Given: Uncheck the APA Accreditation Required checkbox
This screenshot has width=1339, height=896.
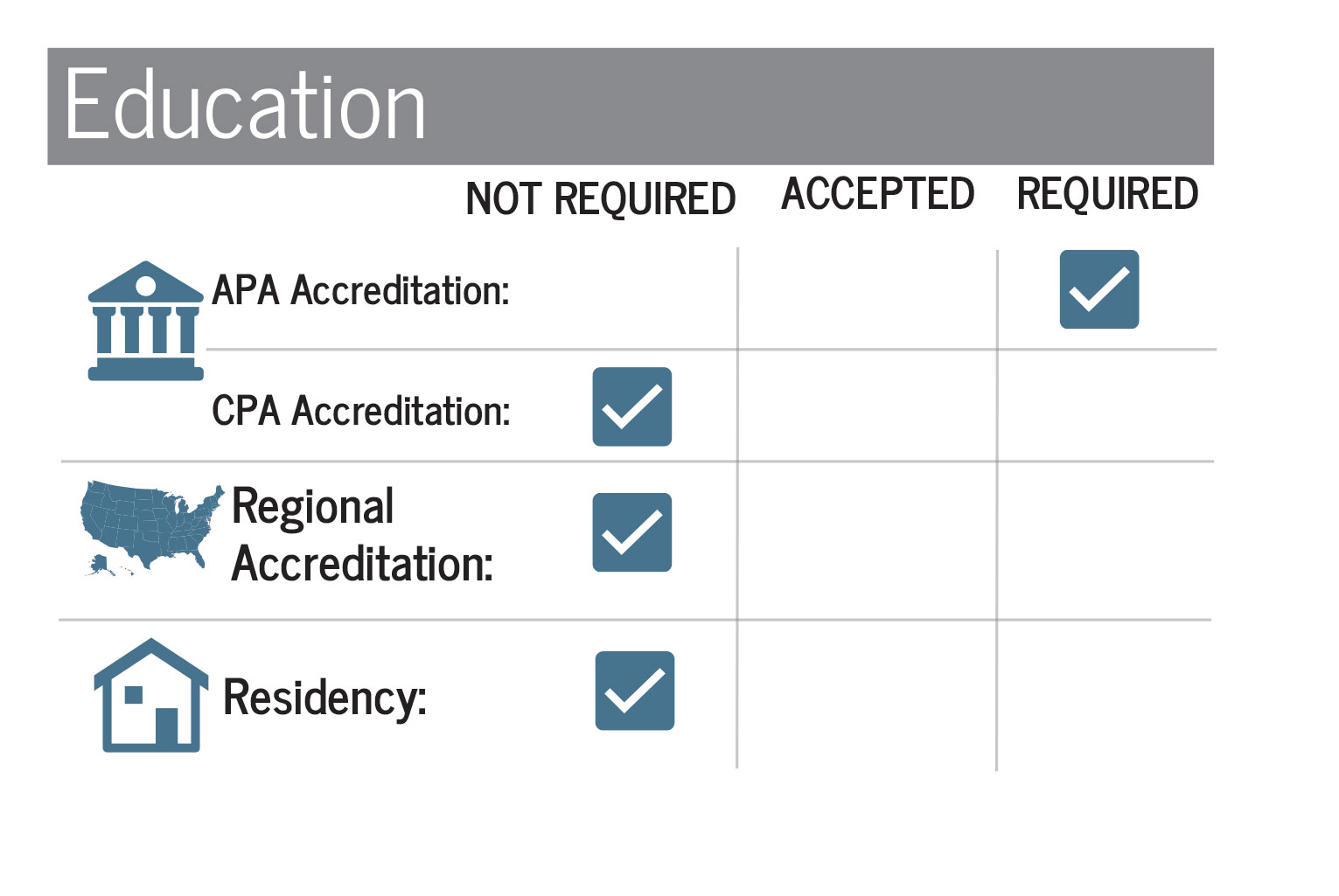Looking at the screenshot, I should (1098, 289).
